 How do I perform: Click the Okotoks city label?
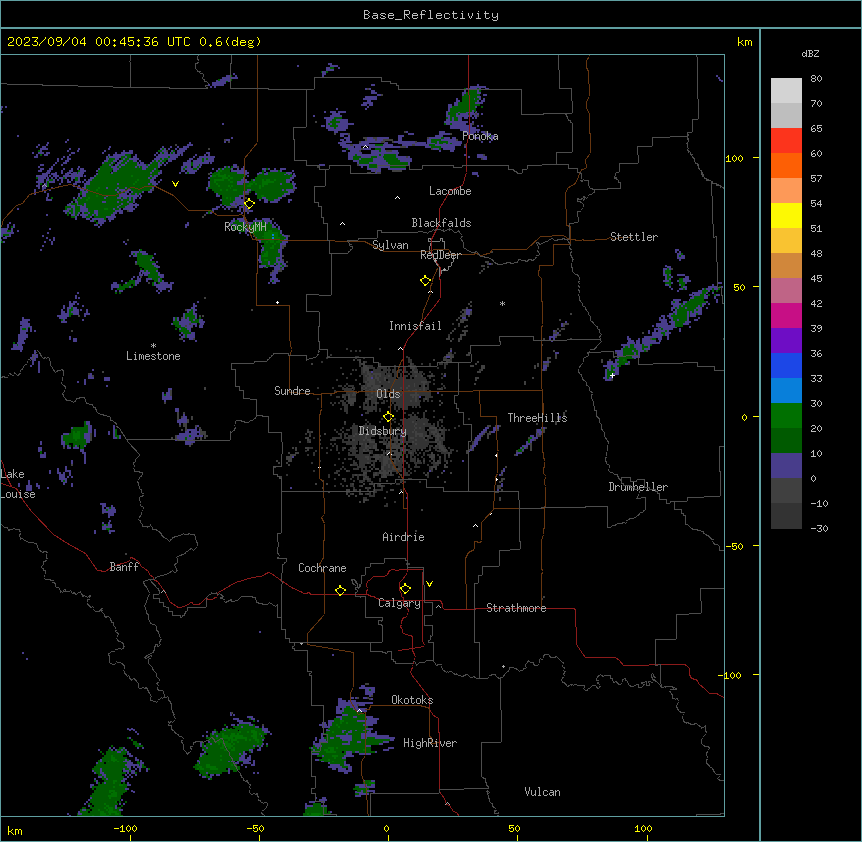tap(412, 700)
